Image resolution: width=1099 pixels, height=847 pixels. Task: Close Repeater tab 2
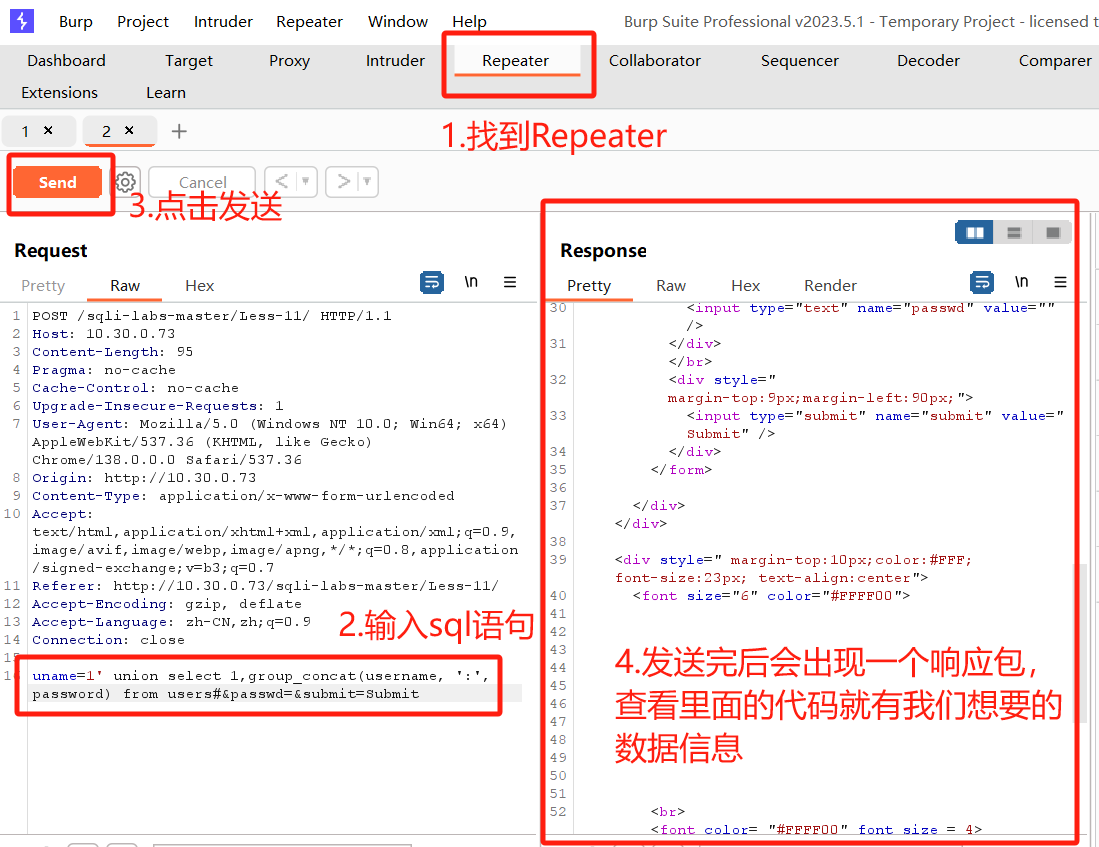click(129, 130)
